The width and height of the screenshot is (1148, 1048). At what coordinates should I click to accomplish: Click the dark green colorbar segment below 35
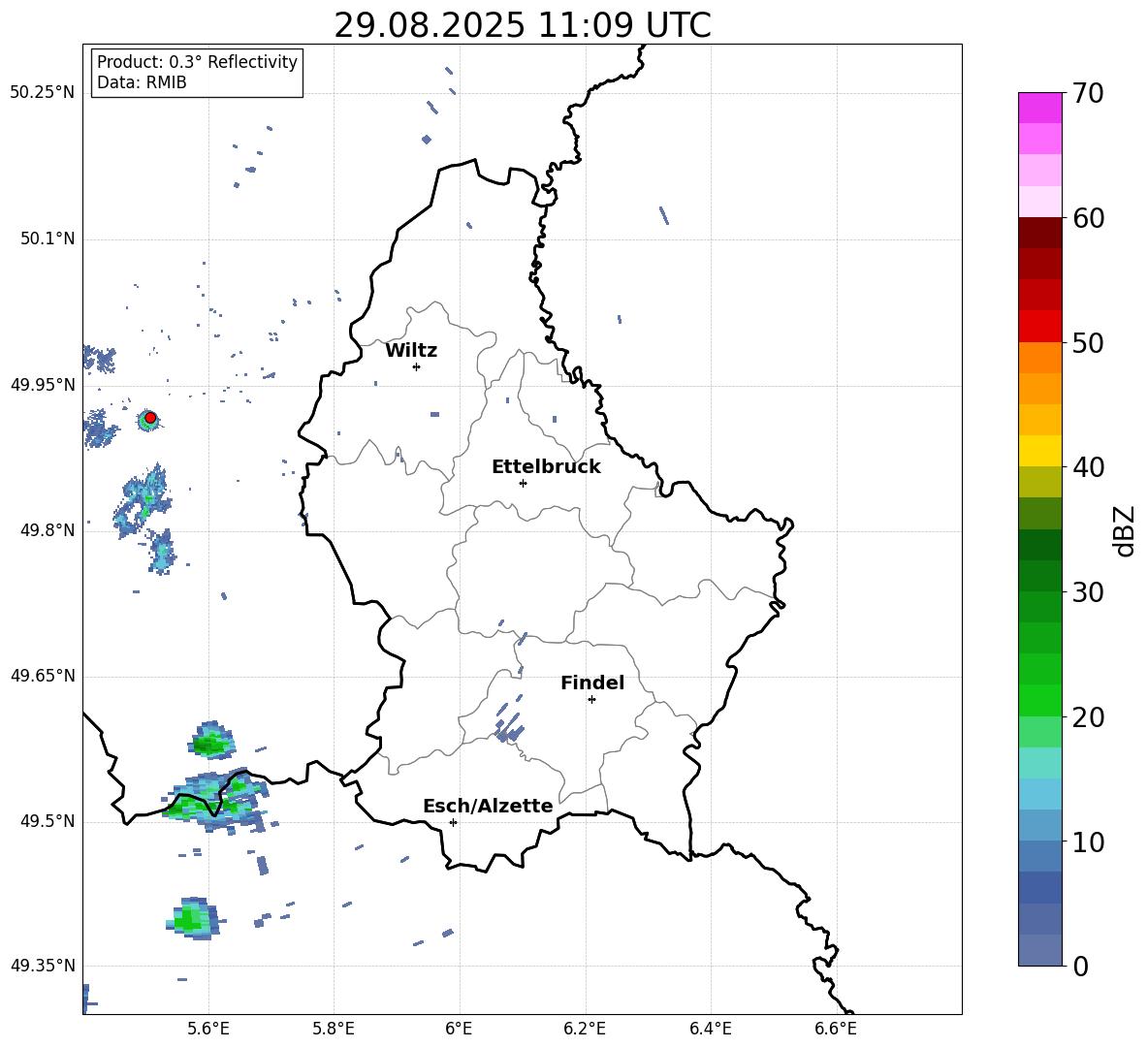[x=1040, y=545]
